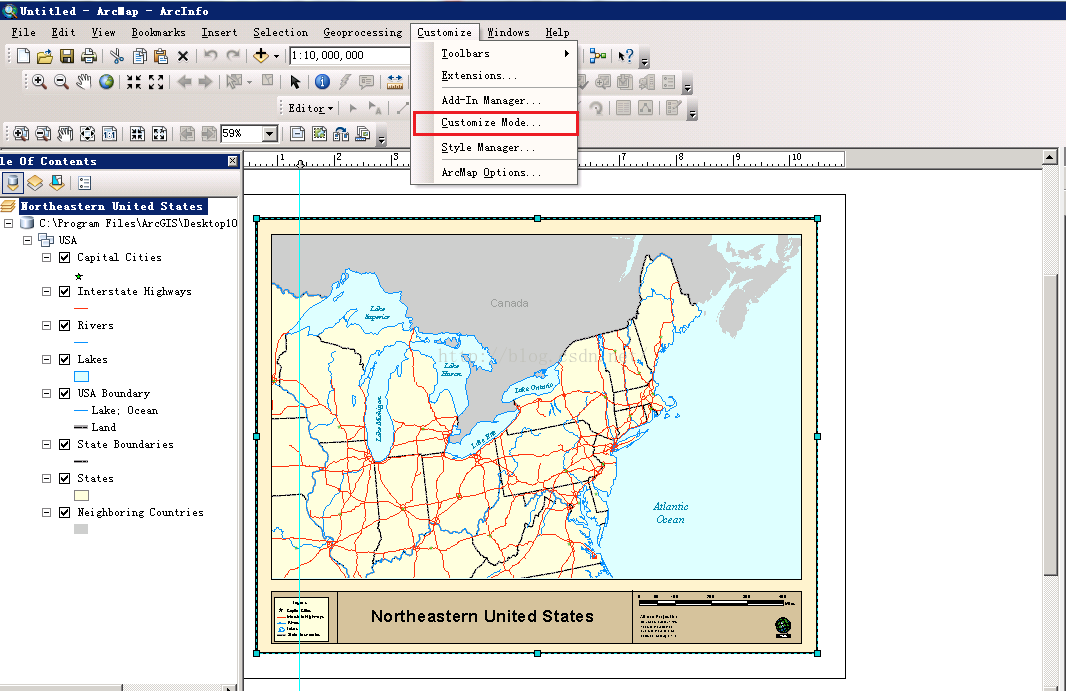Select the Measure ruler tool
Viewport: 1066px width, 691px height.
394,82
